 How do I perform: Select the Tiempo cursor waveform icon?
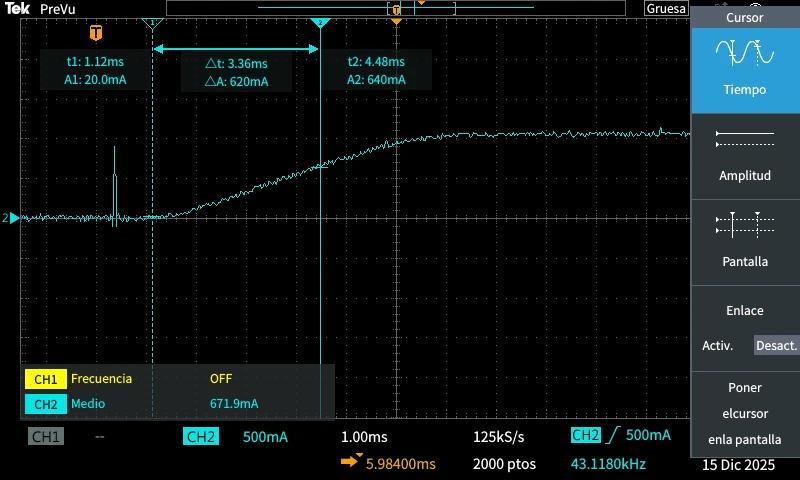coord(744,53)
